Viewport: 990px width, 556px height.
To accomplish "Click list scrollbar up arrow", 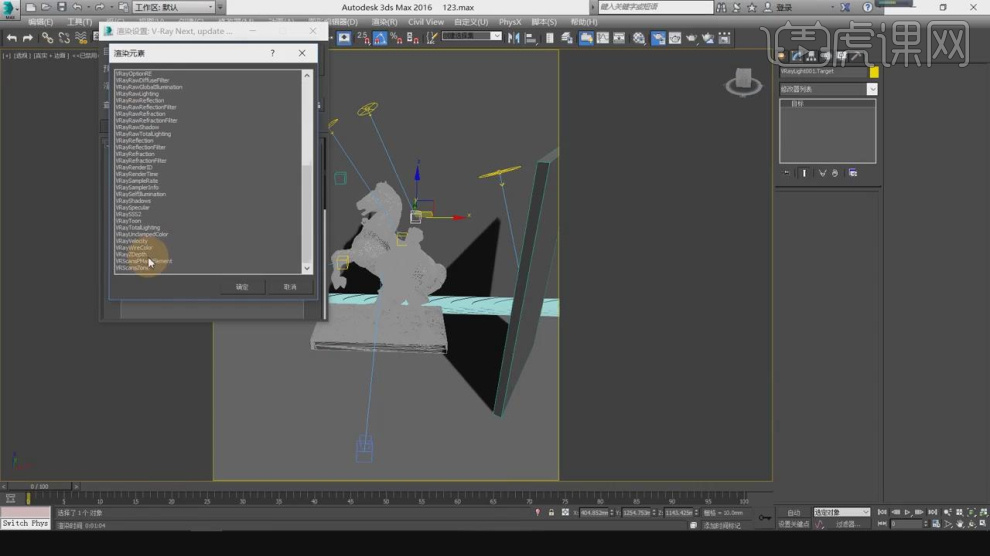I will [307, 75].
